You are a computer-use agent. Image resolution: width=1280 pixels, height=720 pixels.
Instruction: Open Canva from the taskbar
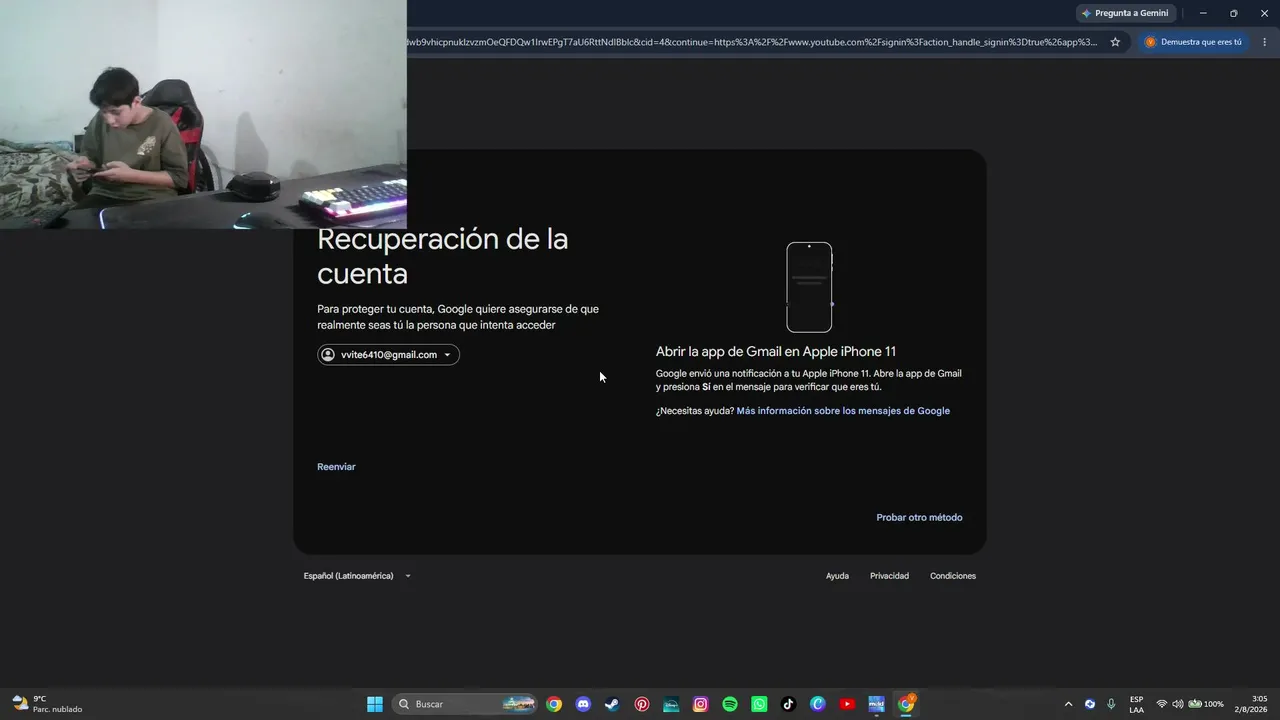click(818, 704)
